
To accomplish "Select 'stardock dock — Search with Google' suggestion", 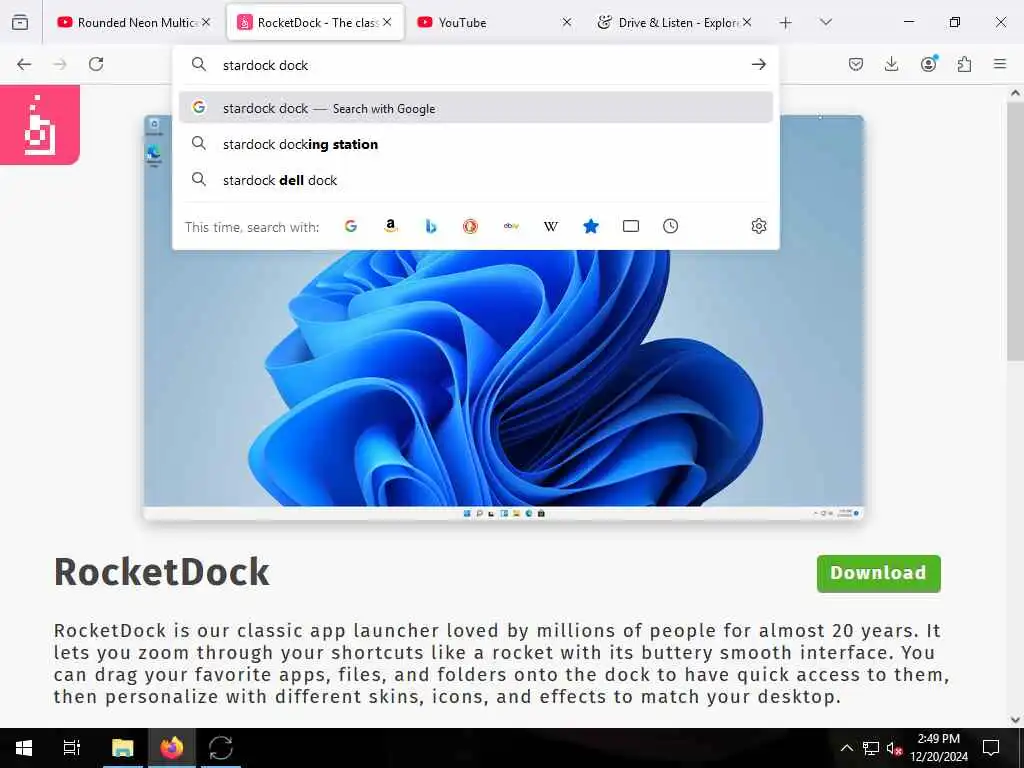I will [x=475, y=108].
